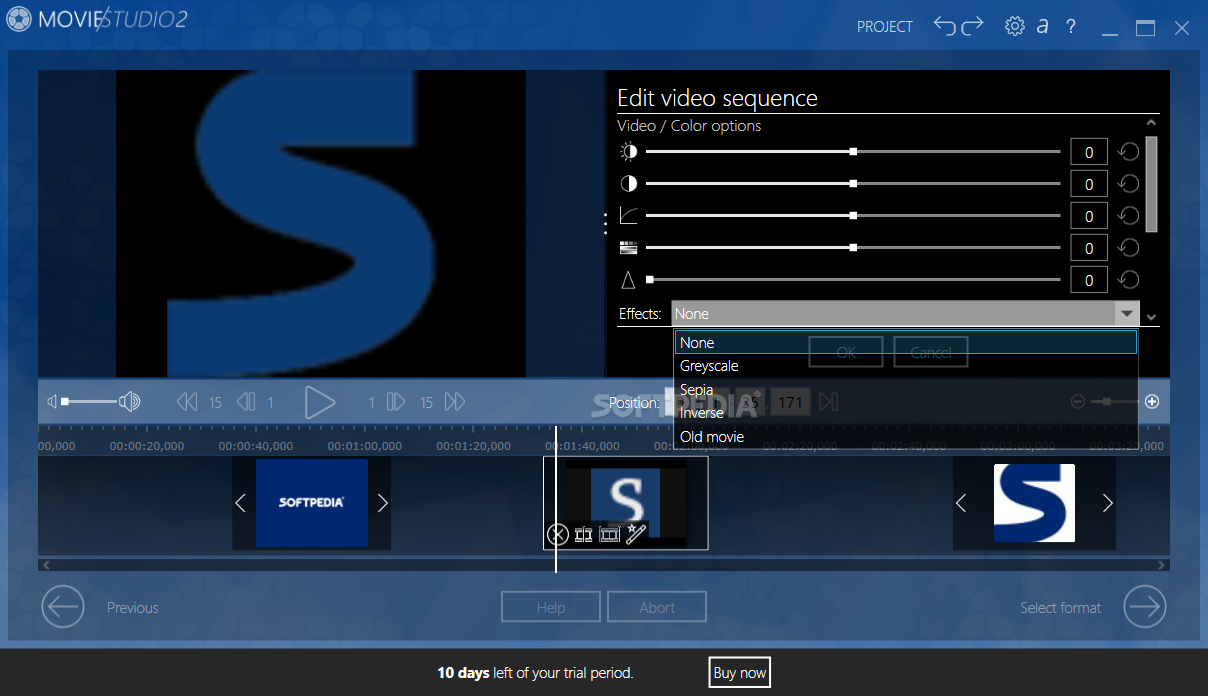Play the video preview
Image resolution: width=1208 pixels, height=696 pixels.
pyautogui.click(x=319, y=402)
